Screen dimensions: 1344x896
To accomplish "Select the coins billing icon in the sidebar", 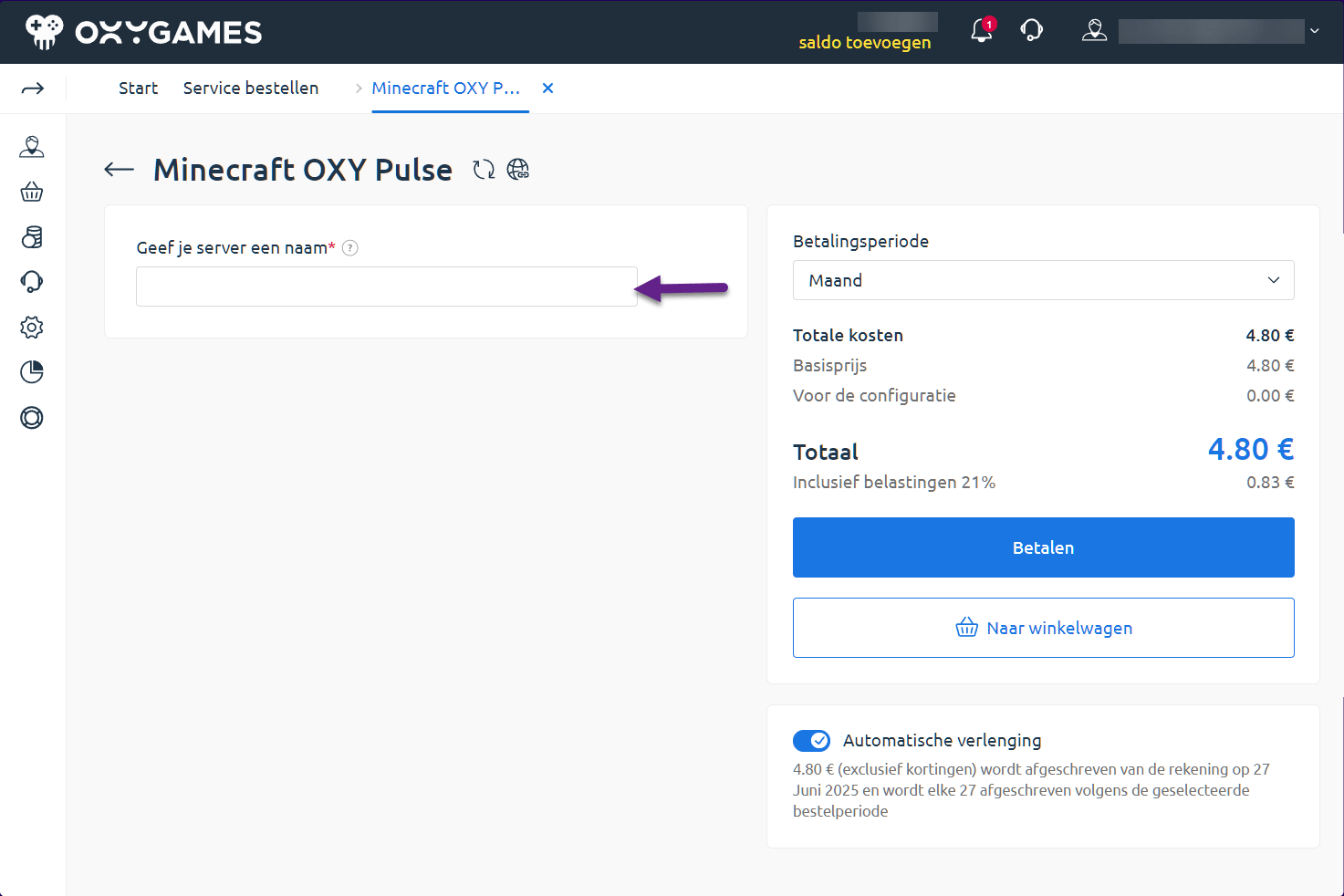I will point(32,236).
